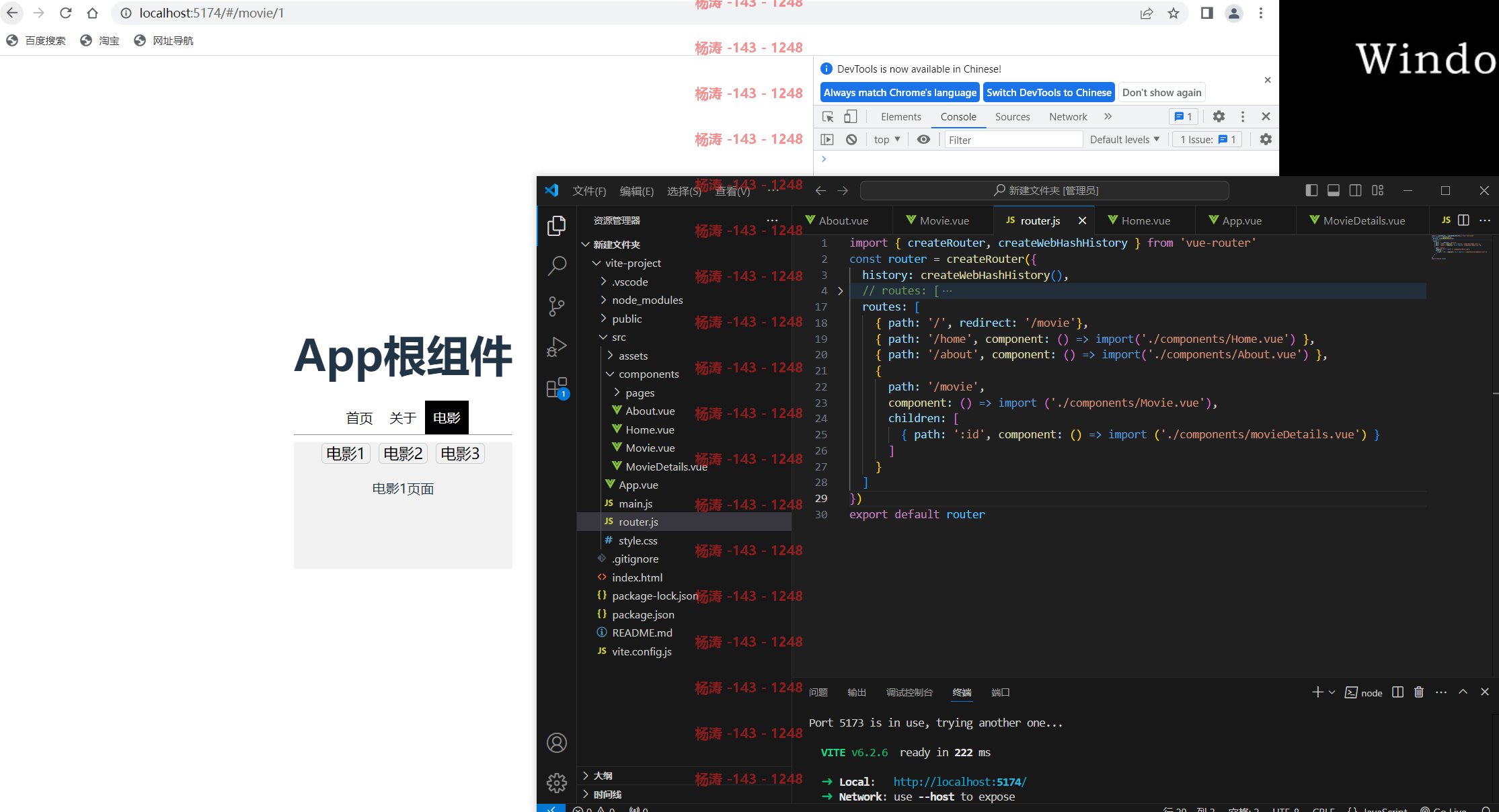
Task: Open terminal launch profile dropdown arrow
Action: (x=1332, y=692)
